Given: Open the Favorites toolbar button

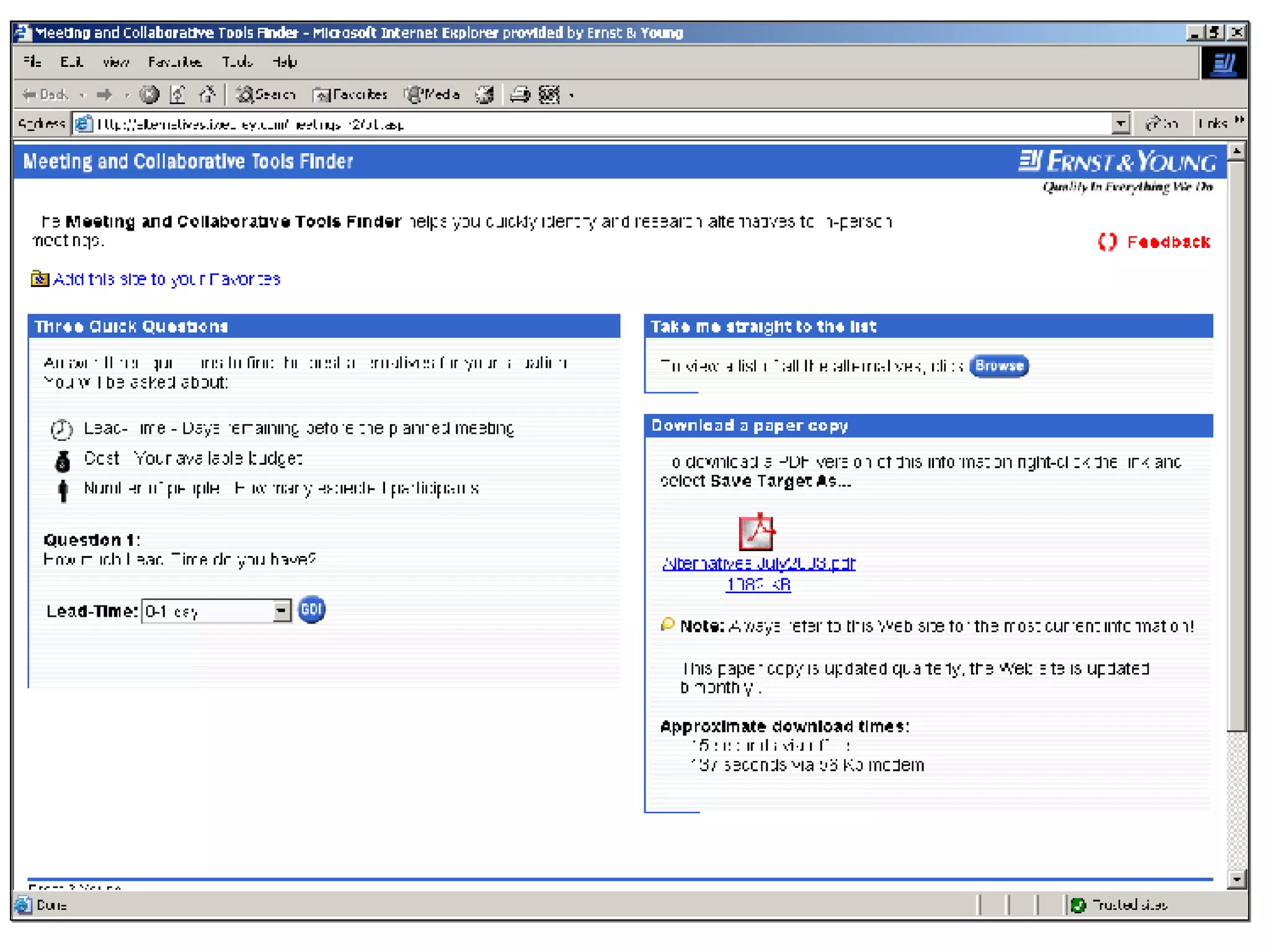Looking at the screenshot, I should (x=350, y=95).
